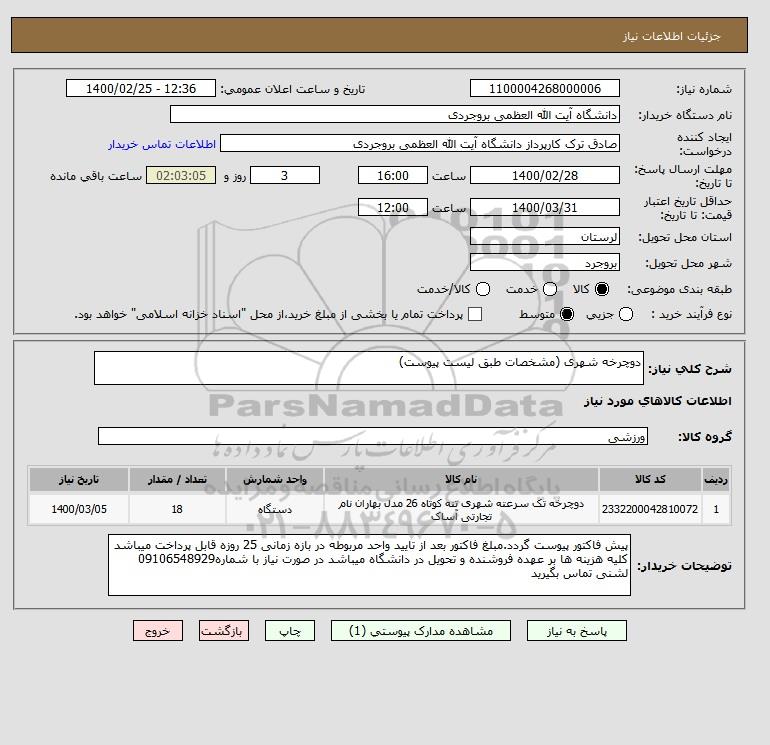
Task: Click the product name cell دوچرخه تک سرعته
Action: pos(461,509)
